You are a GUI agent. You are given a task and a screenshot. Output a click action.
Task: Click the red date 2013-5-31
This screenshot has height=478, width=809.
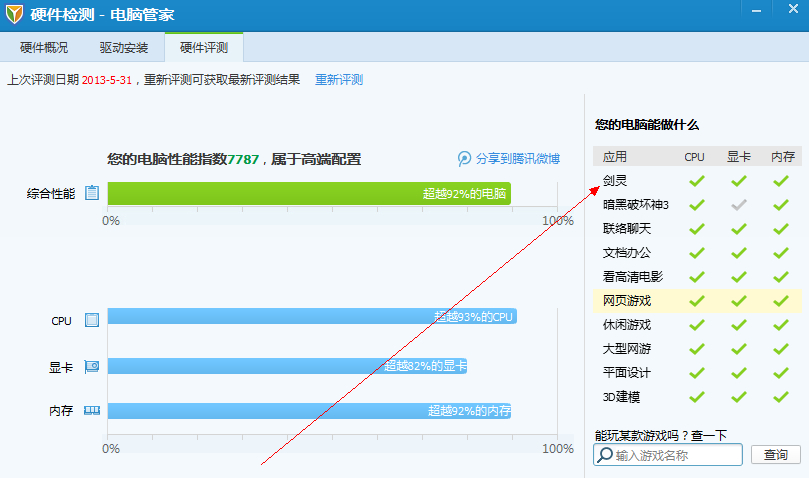[x=107, y=80]
